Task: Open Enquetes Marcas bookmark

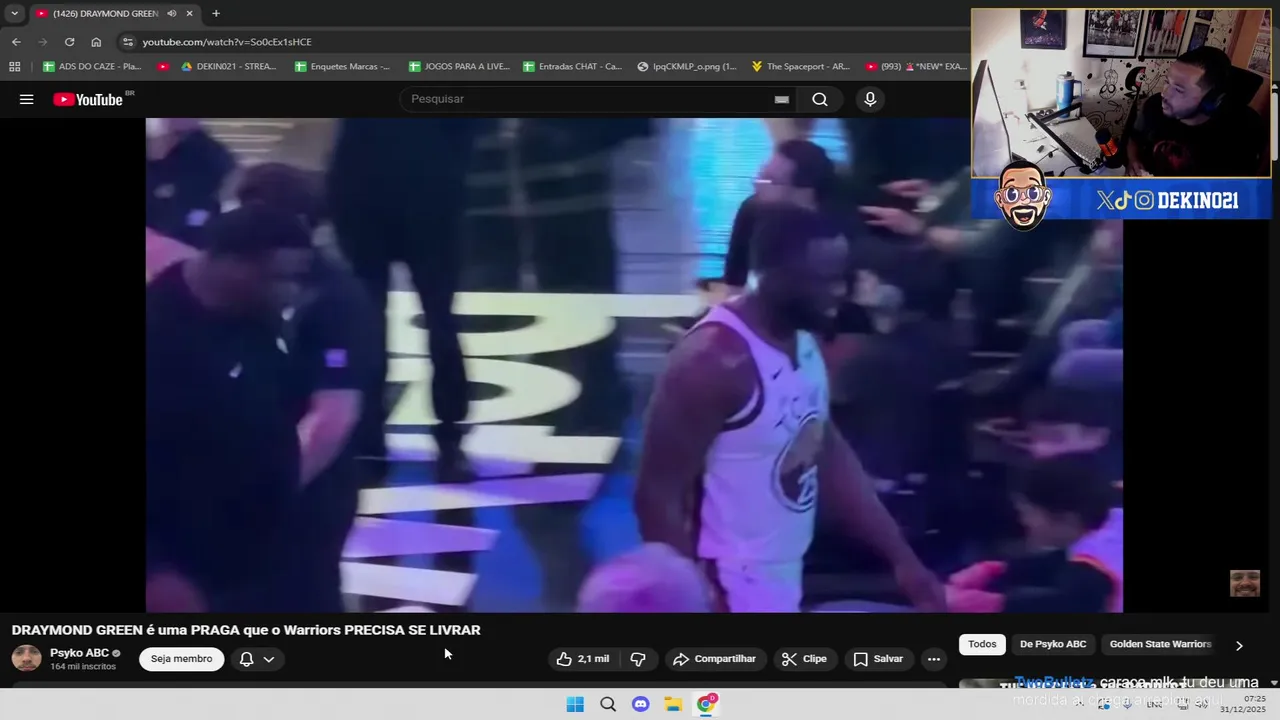Action: click(x=342, y=66)
